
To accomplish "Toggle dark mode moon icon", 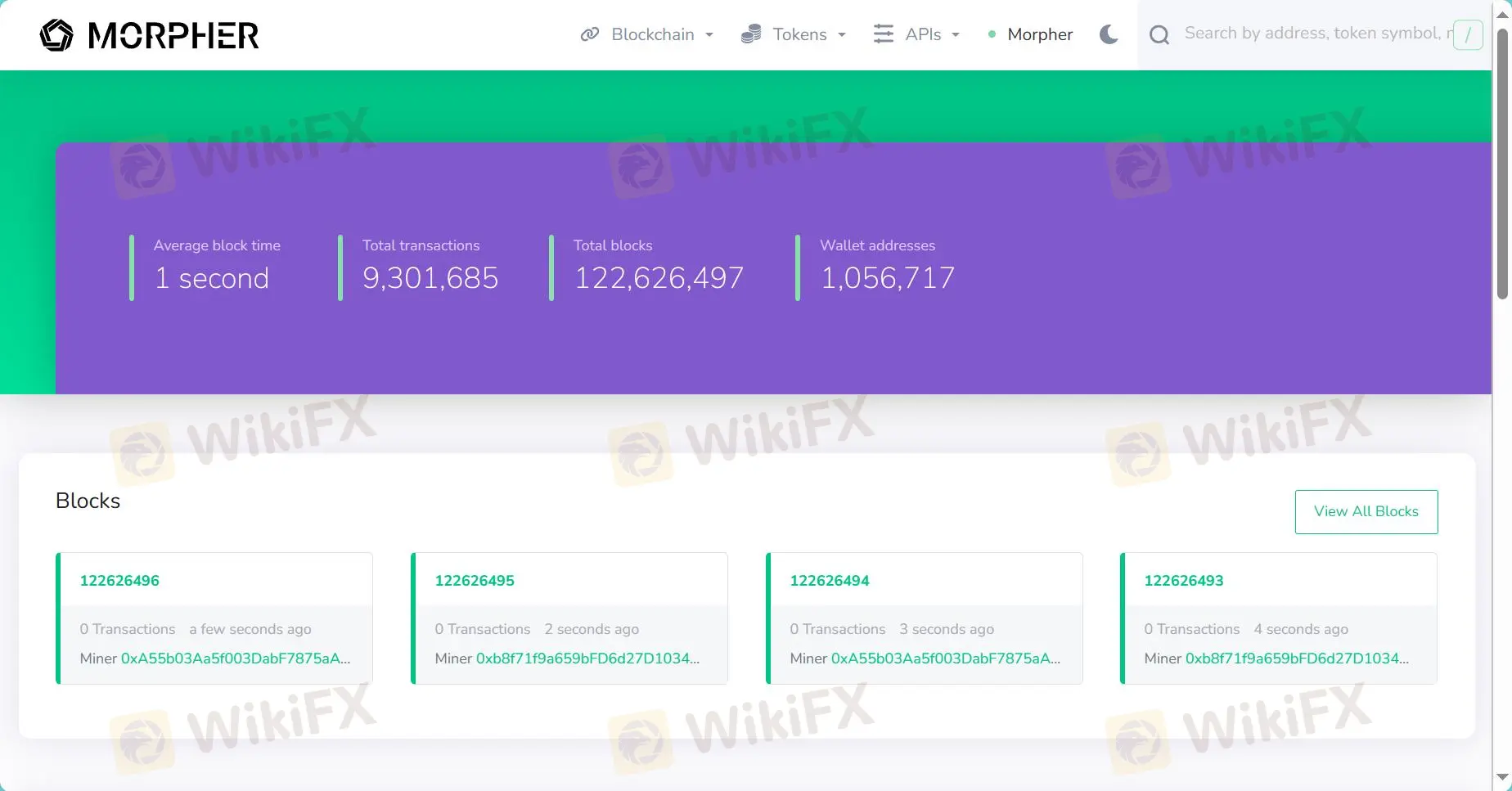I will pyautogui.click(x=1109, y=34).
